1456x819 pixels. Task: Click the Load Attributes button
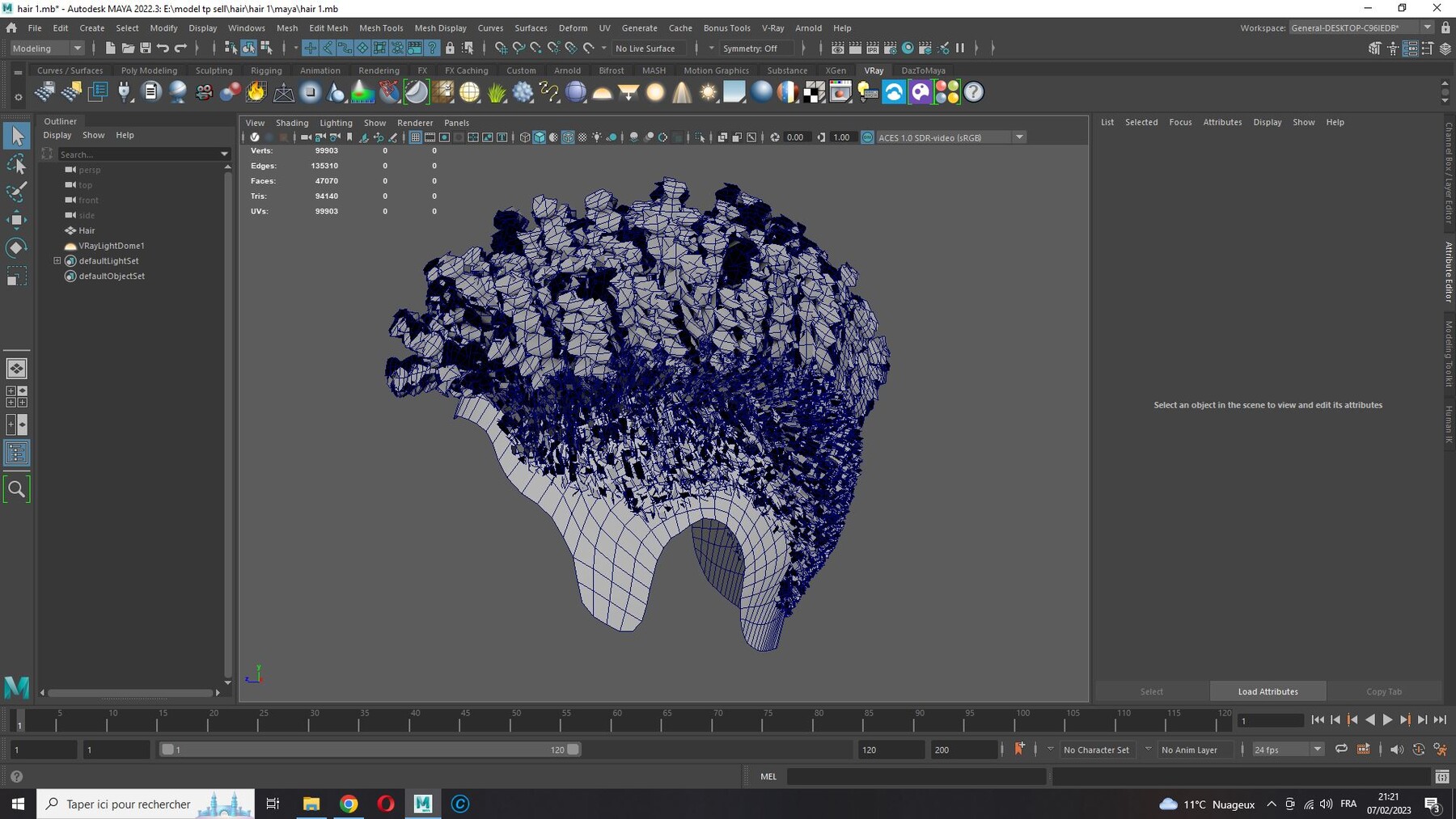(x=1268, y=691)
